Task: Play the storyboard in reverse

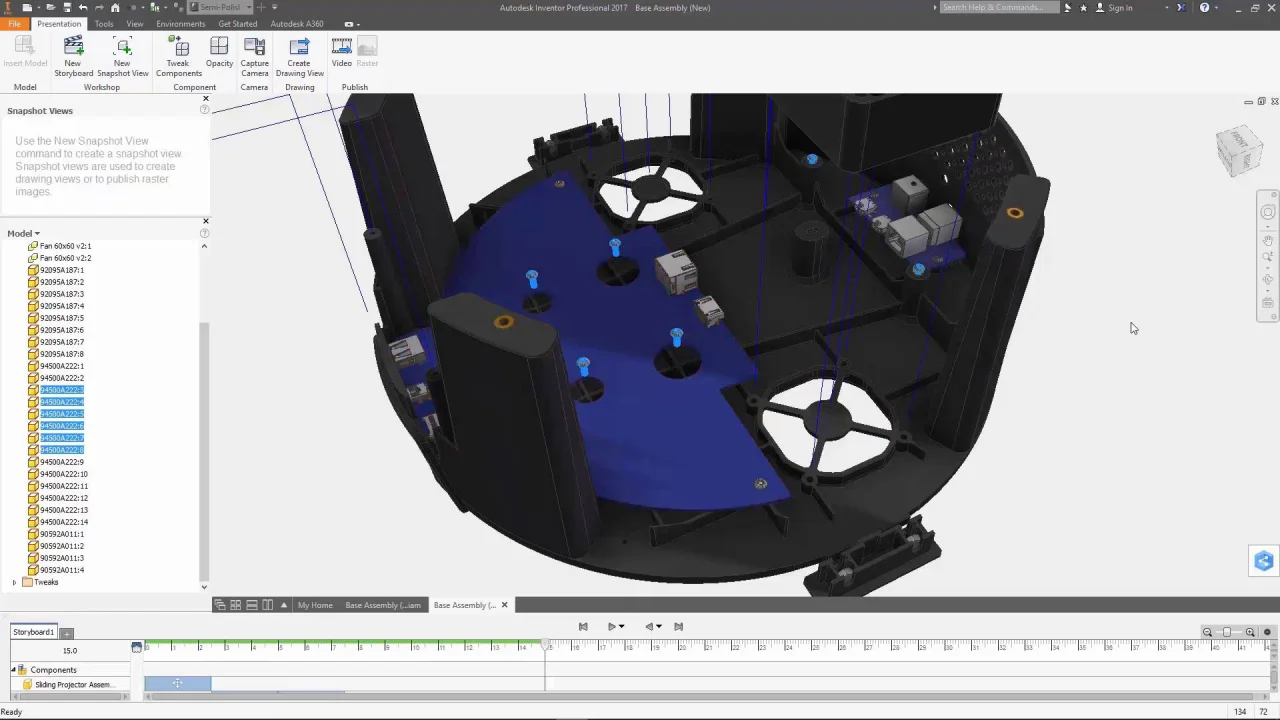Action: click(x=649, y=627)
